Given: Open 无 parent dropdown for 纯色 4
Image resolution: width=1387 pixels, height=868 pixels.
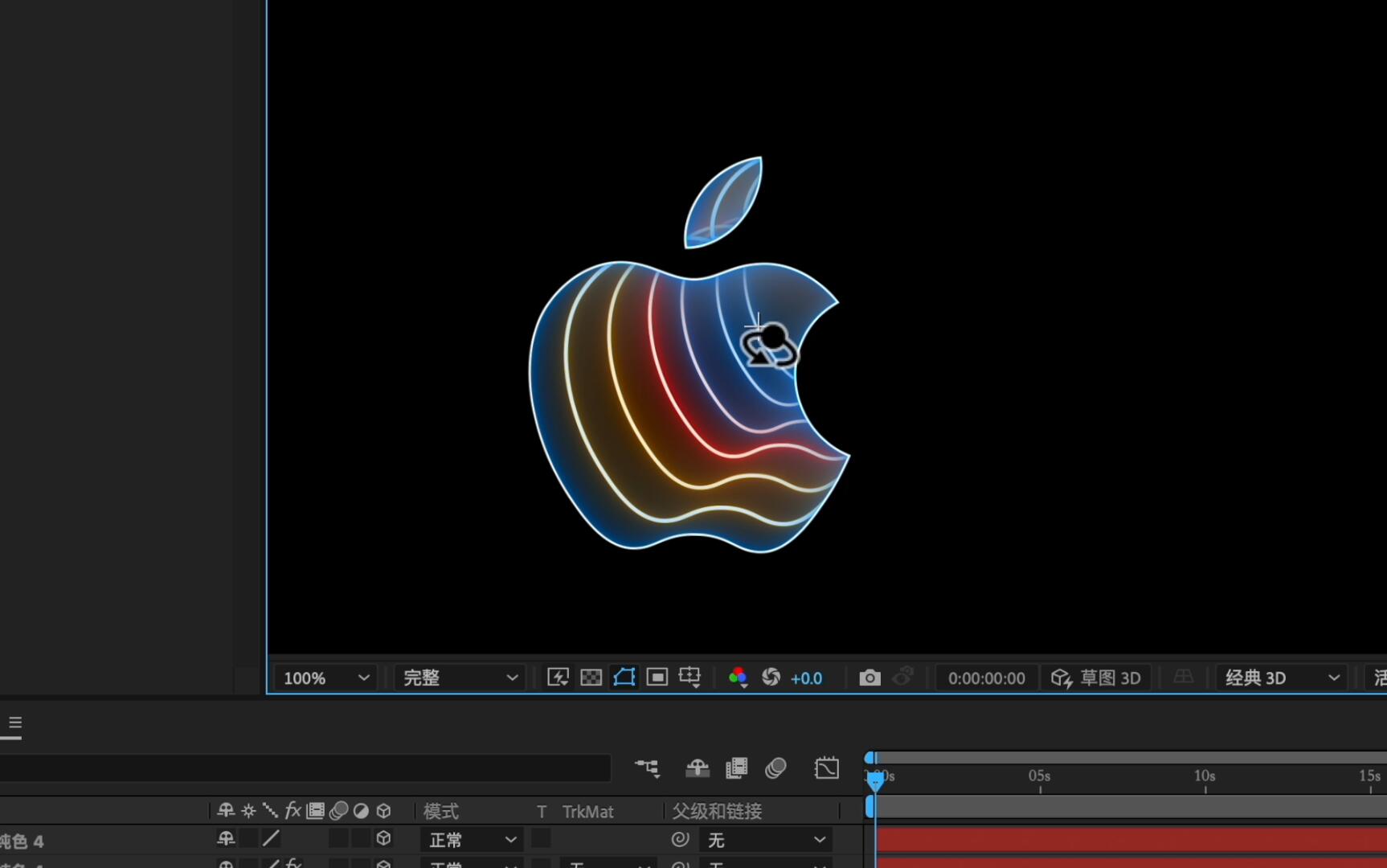Looking at the screenshot, I should 765,840.
